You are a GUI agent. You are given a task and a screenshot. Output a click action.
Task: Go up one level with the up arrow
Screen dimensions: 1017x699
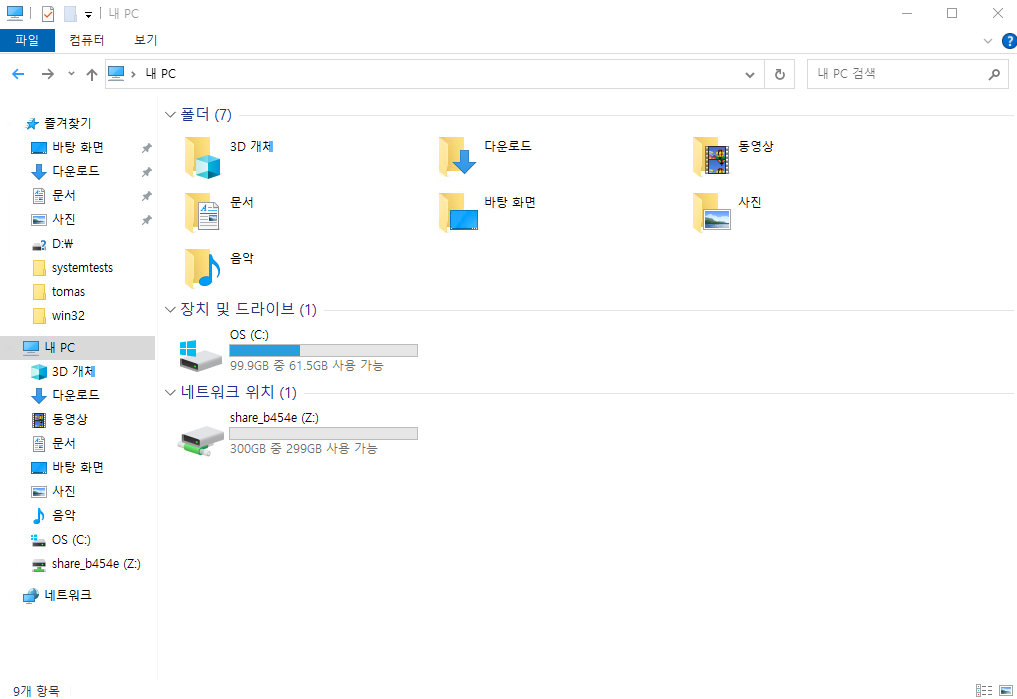click(92, 75)
